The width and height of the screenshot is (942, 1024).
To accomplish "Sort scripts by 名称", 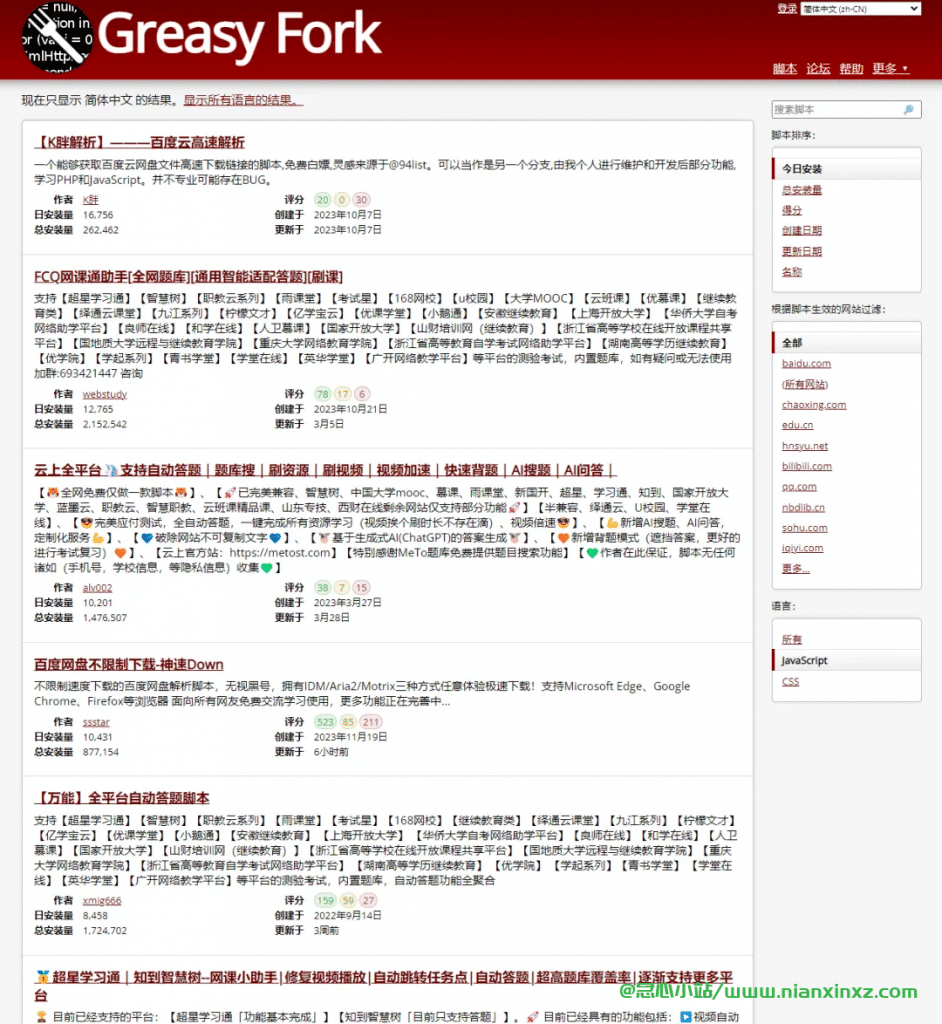I will (792, 272).
